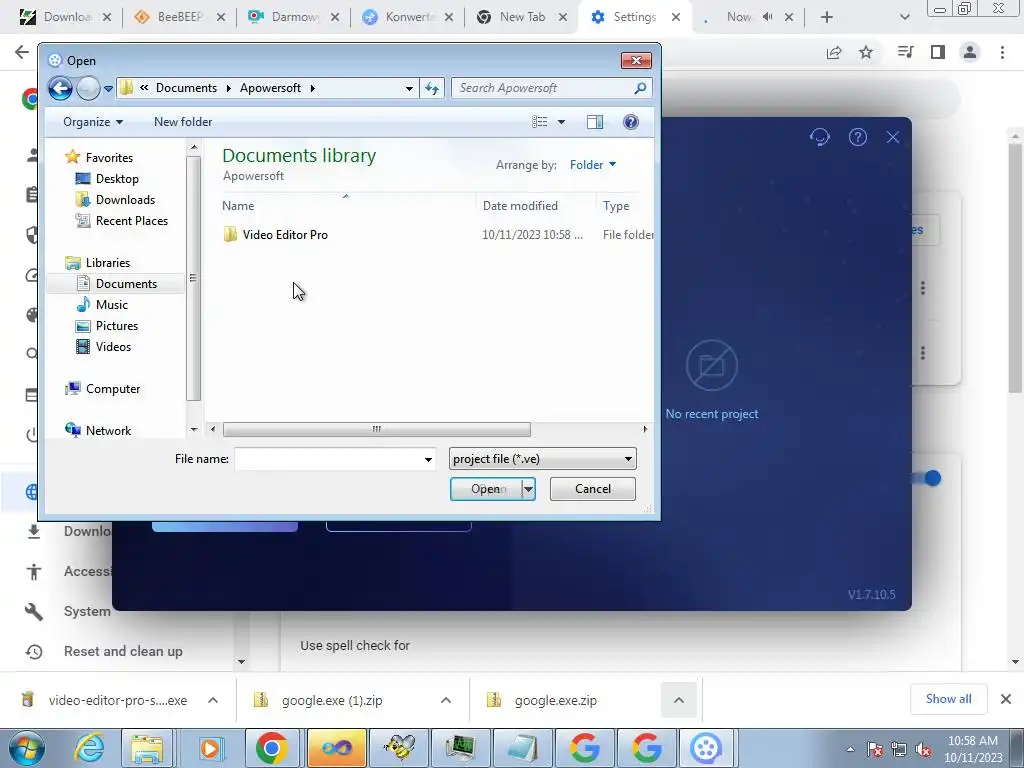Sort by Date modified column
The width and height of the screenshot is (1024, 768).
[520, 206]
